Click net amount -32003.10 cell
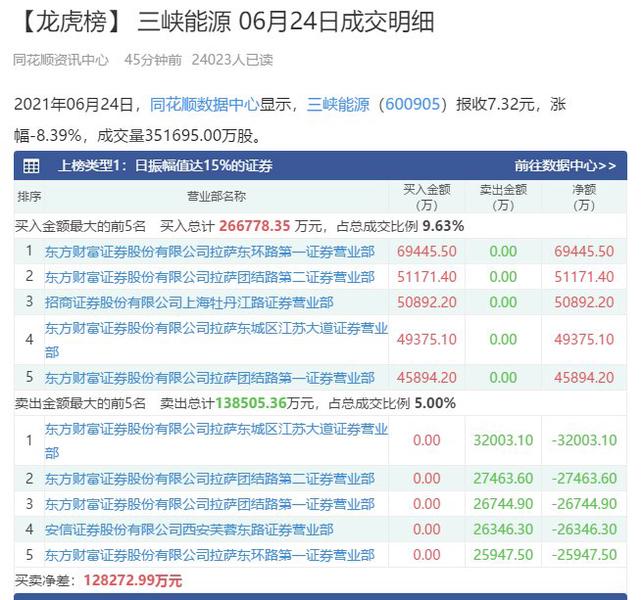The width and height of the screenshot is (643, 600). 584,440
